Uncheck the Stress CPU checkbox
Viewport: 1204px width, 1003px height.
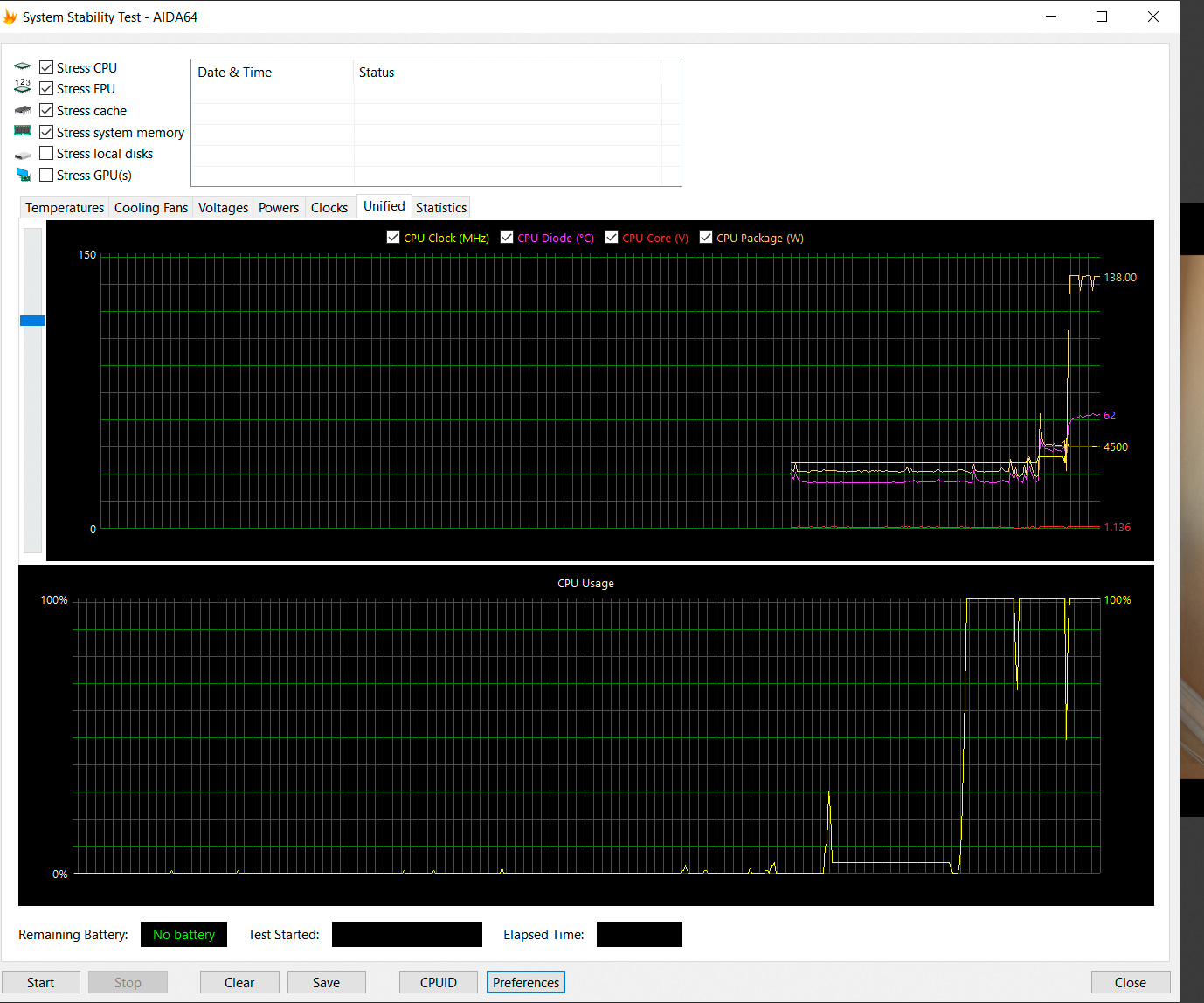[x=46, y=67]
